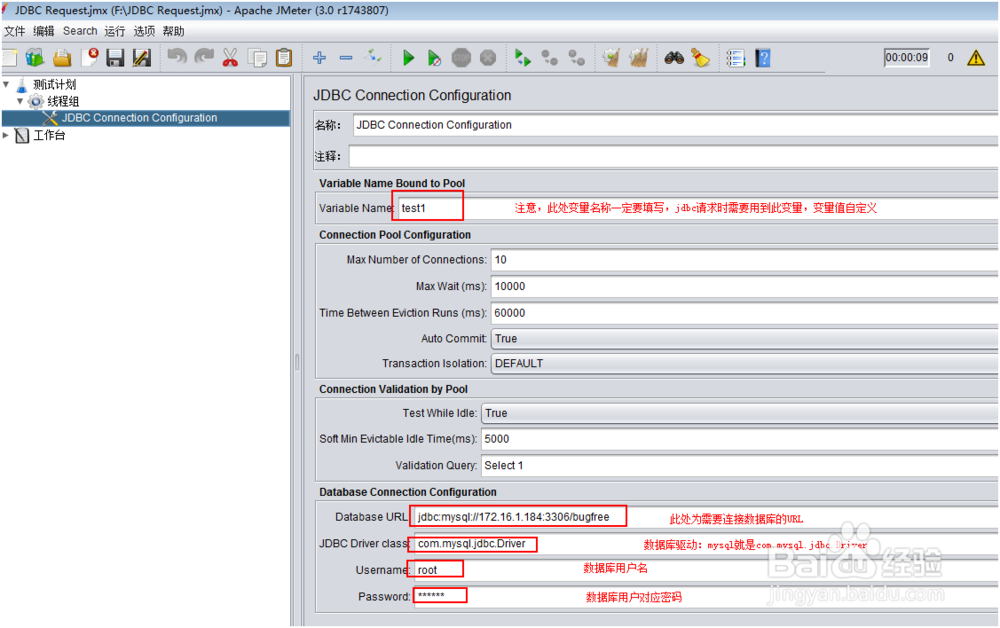Click the Save As icon with pencil
The height and width of the screenshot is (628, 1000).
pos(142,58)
